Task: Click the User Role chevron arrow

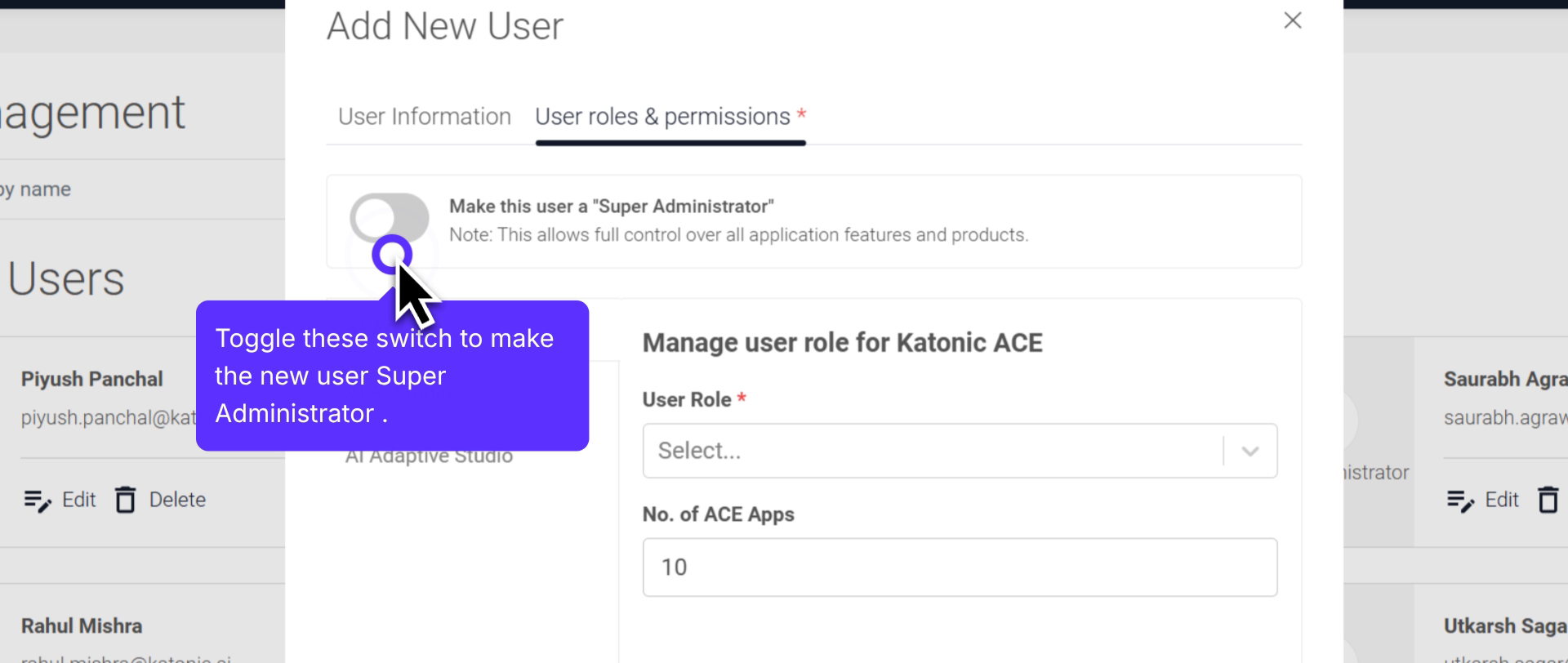Action: point(1249,451)
